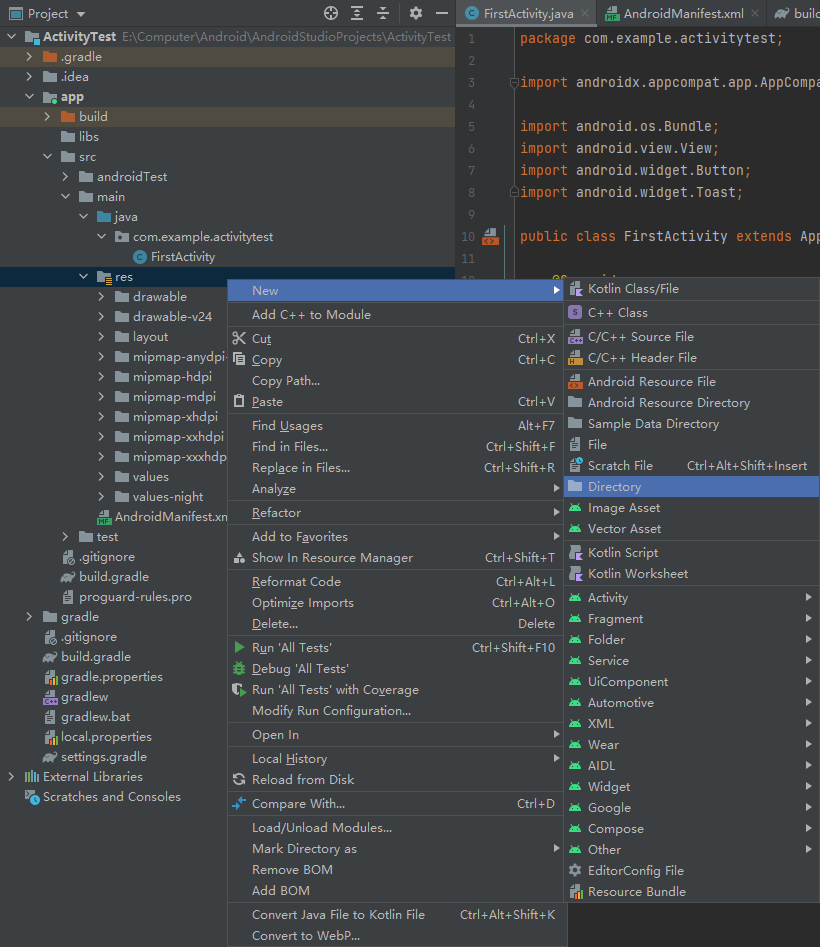Viewport: 820px width, 947px height.
Task: Click the Debug bug icon
Action: coord(239,669)
